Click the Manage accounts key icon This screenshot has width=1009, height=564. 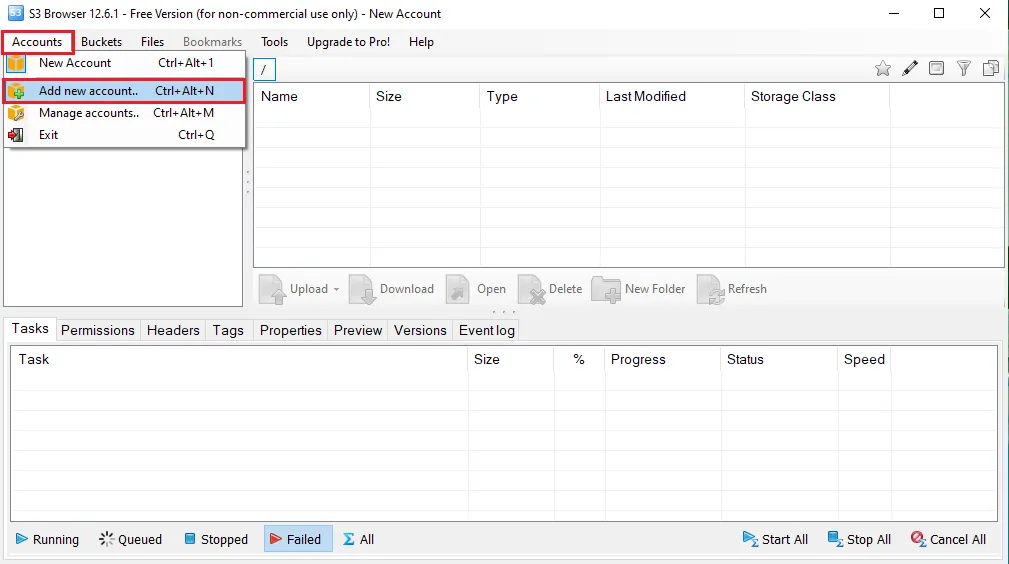pyautogui.click(x=16, y=113)
